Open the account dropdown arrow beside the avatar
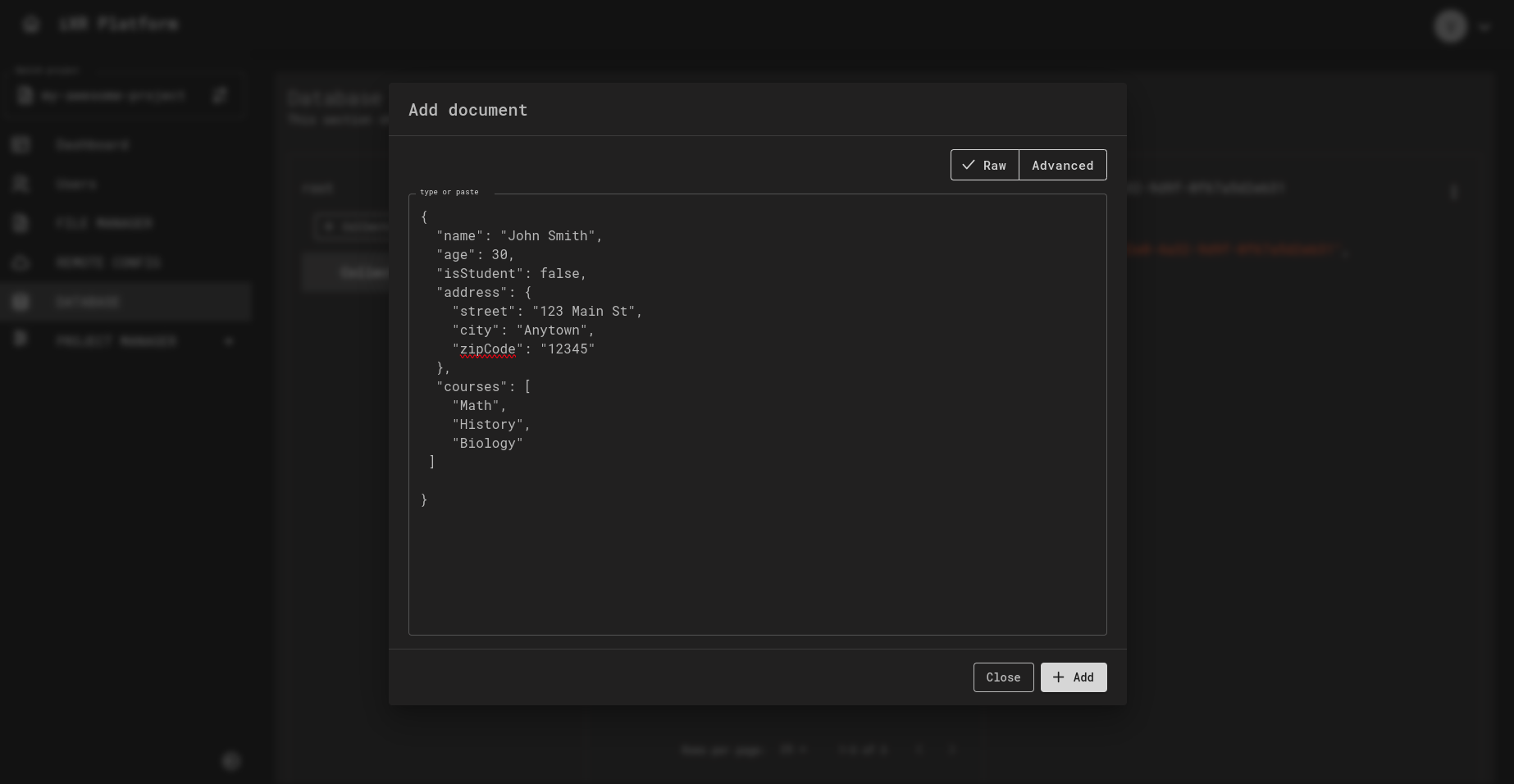1514x784 pixels. click(x=1484, y=27)
